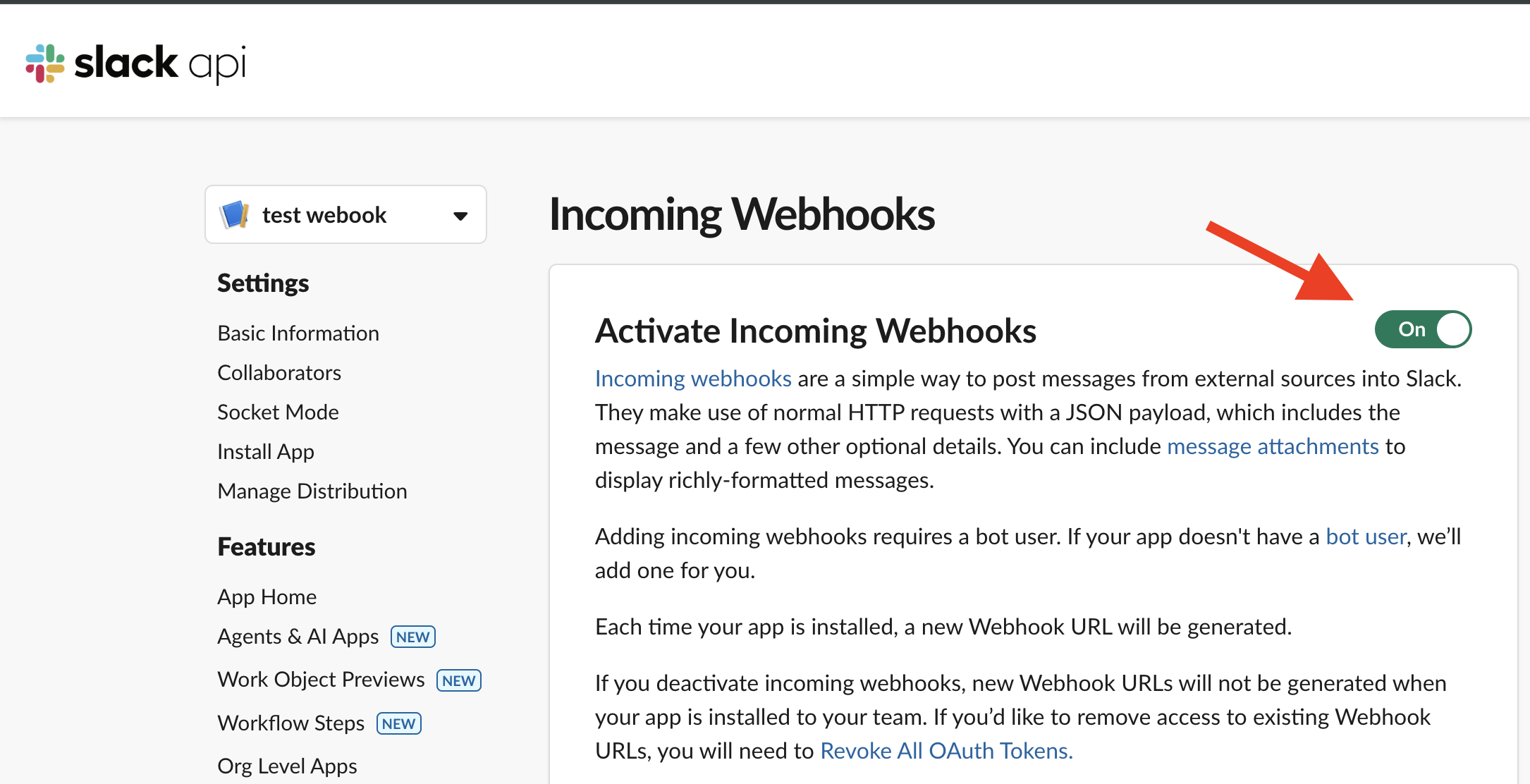Click the dropdown arrow beside test webook

(460, 216)
